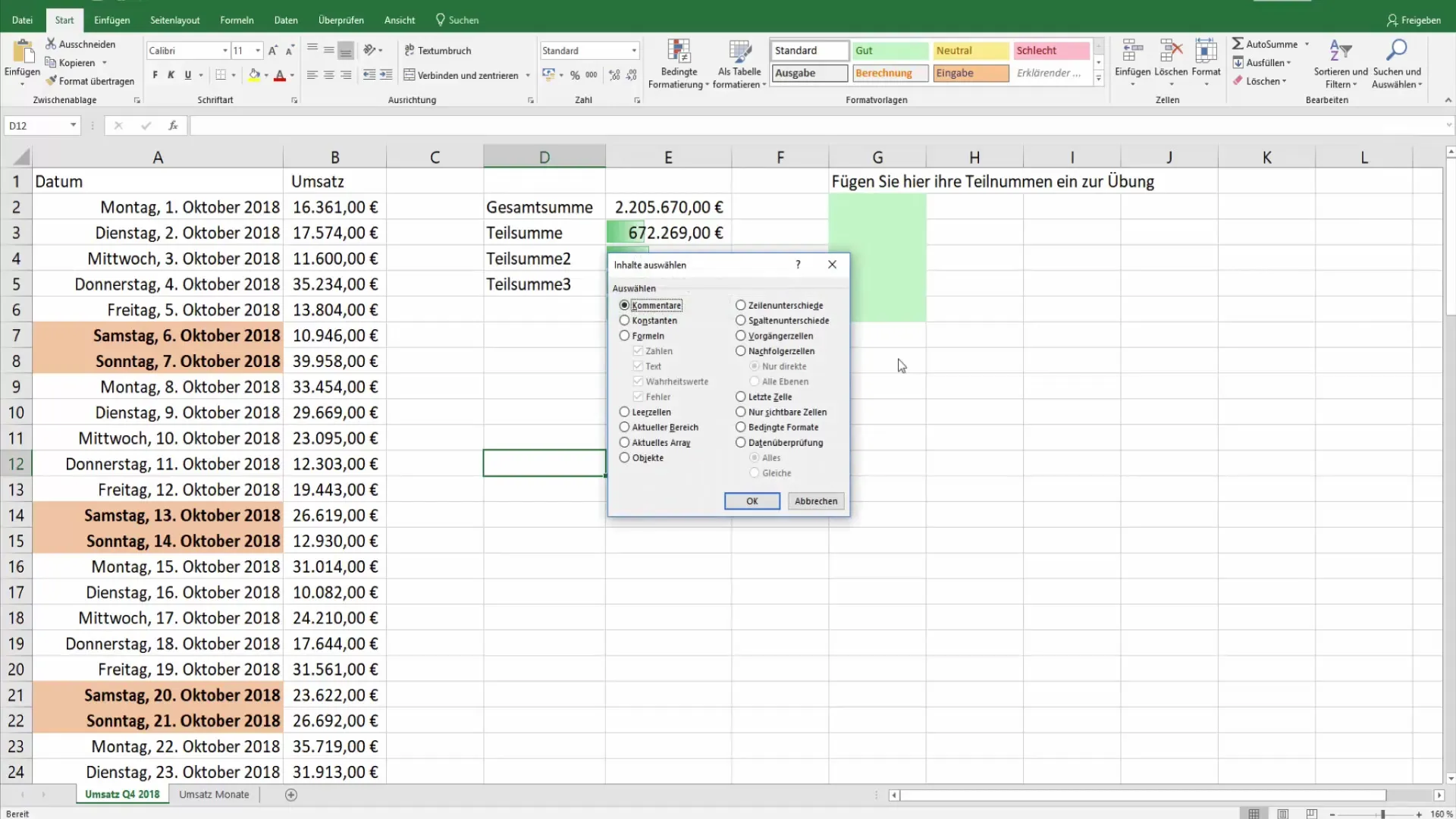Click Sortieren und Filtern
The width and height of the screenshot is (1456, 819).
click(1341, 64)
